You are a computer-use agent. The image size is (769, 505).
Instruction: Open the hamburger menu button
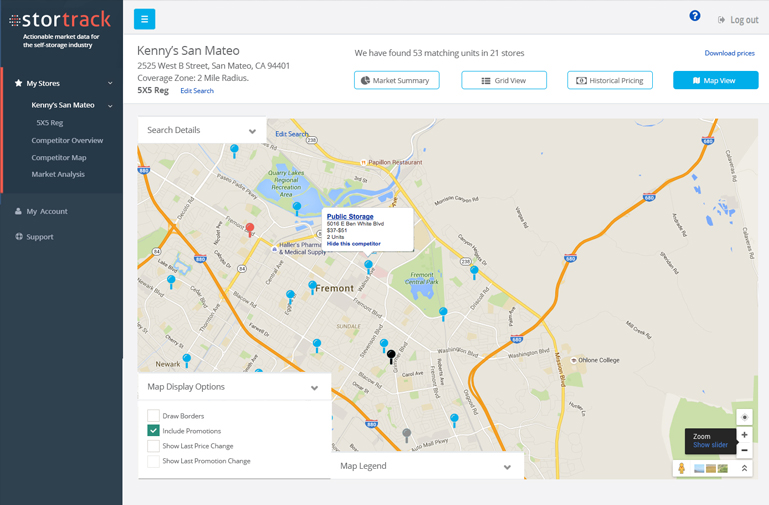coord(144,19)
